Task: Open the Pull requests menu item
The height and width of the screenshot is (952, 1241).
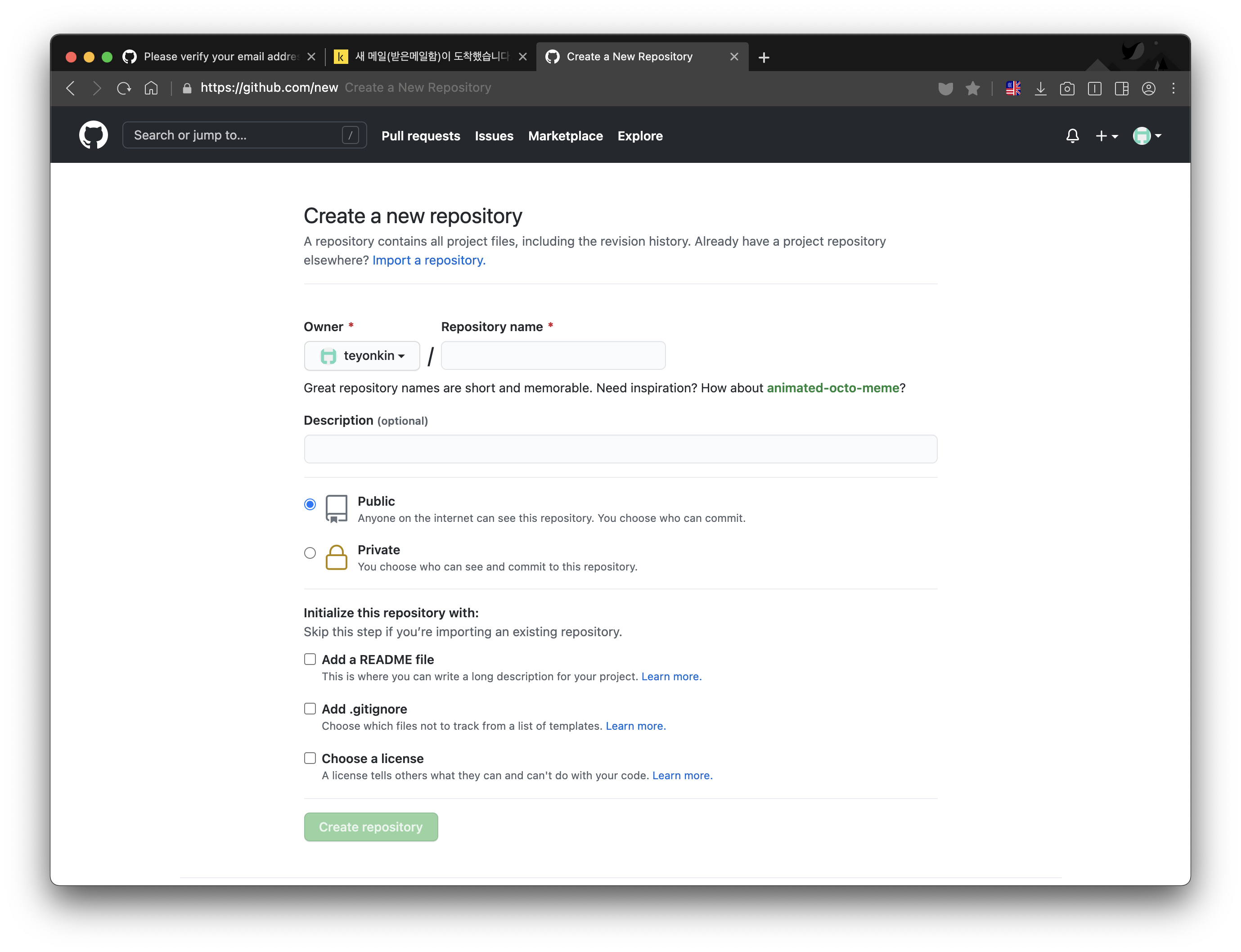Action: tap(421, 136)
